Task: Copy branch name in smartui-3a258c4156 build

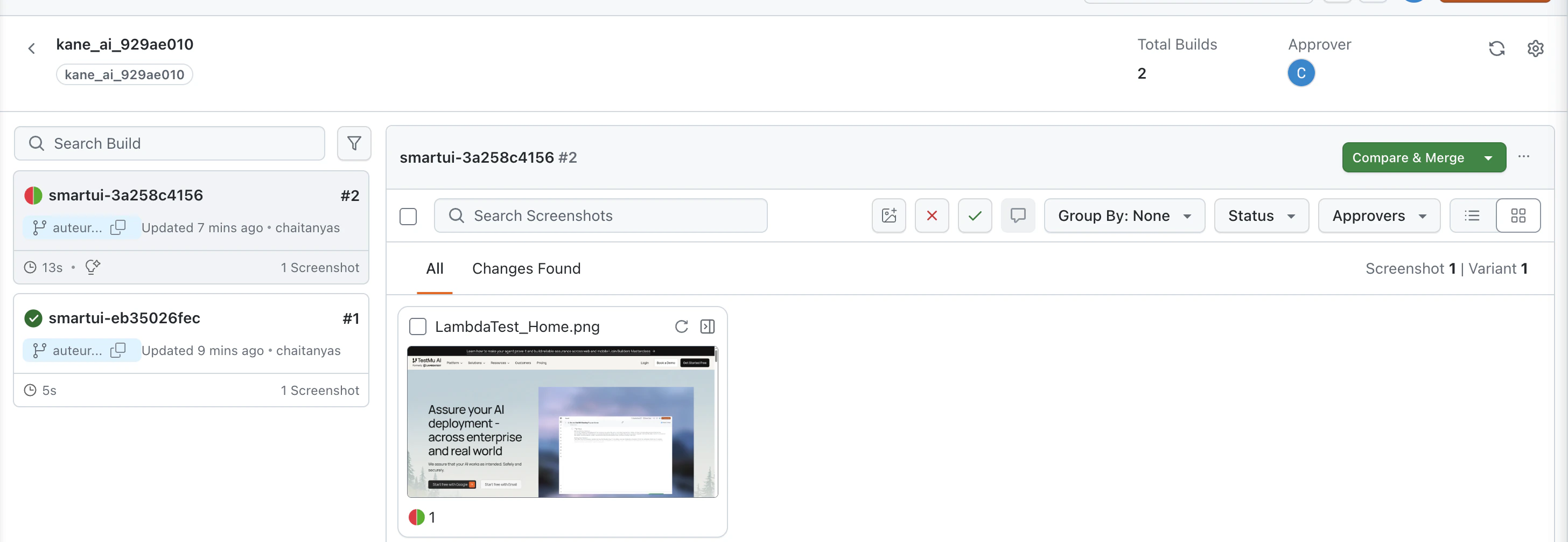Action: (118, 227)
